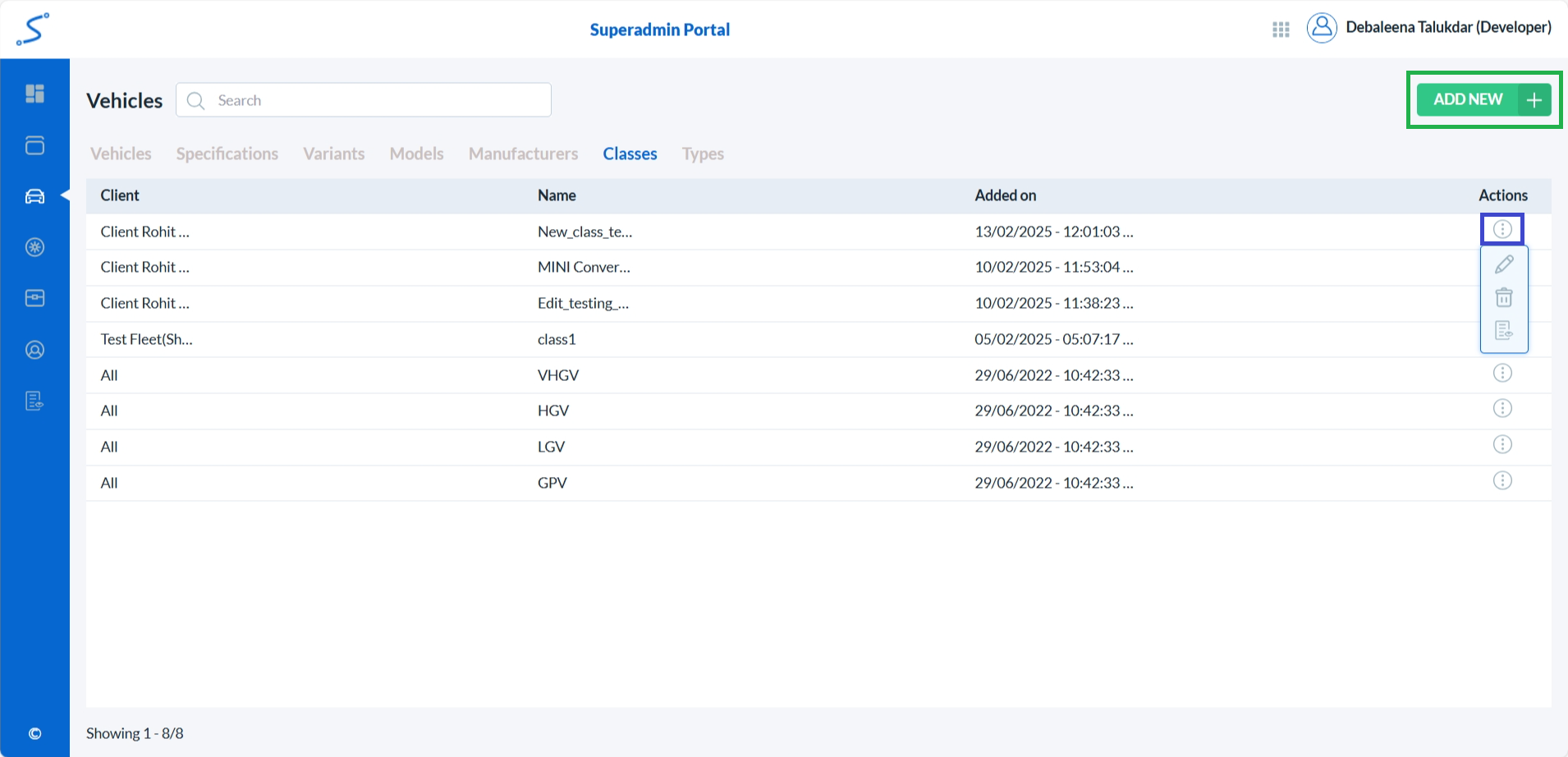Open the dashboard icon in sidebar
1568x757 pixels.
pyautogui.click(x=34, y=94)
